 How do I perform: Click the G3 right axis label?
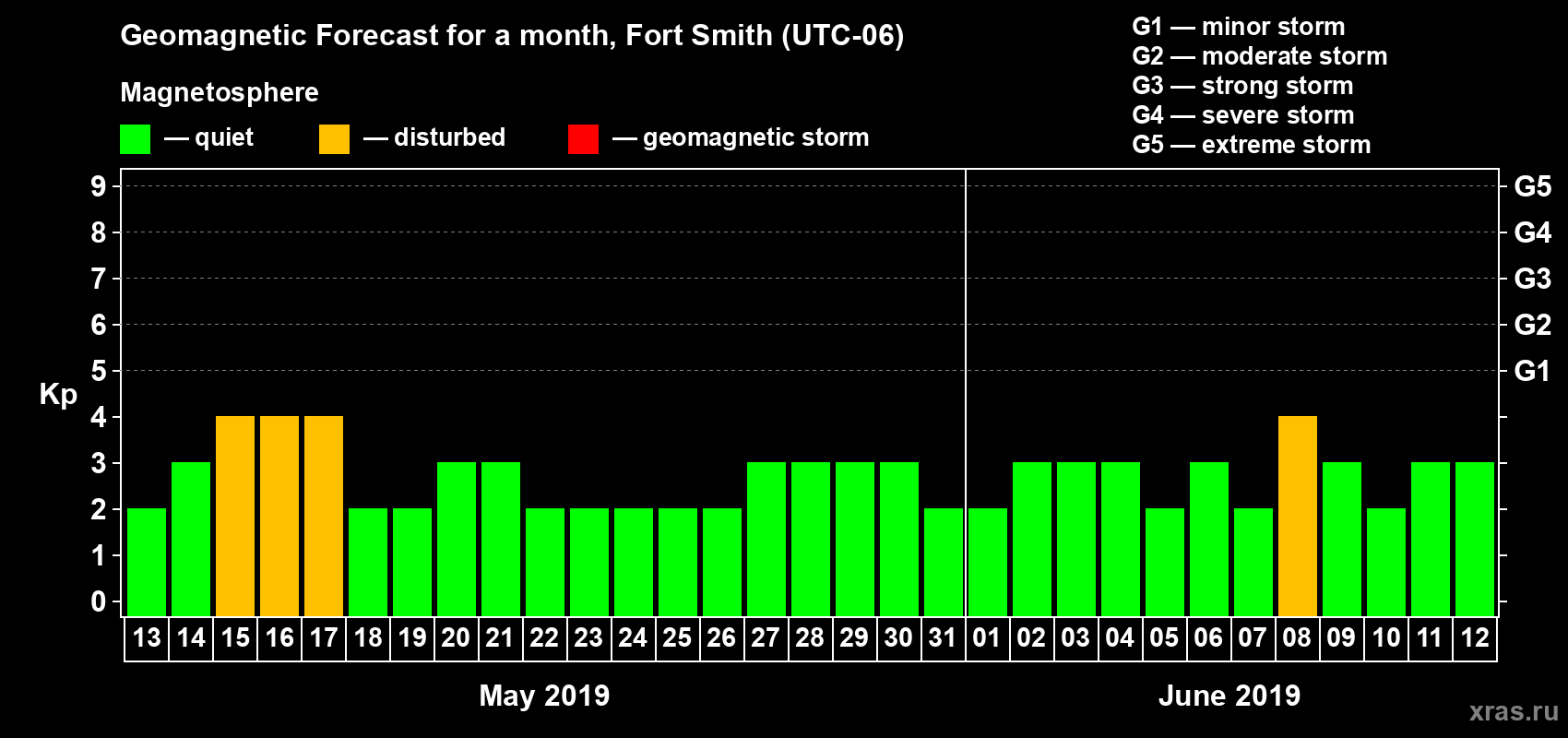1533,279
